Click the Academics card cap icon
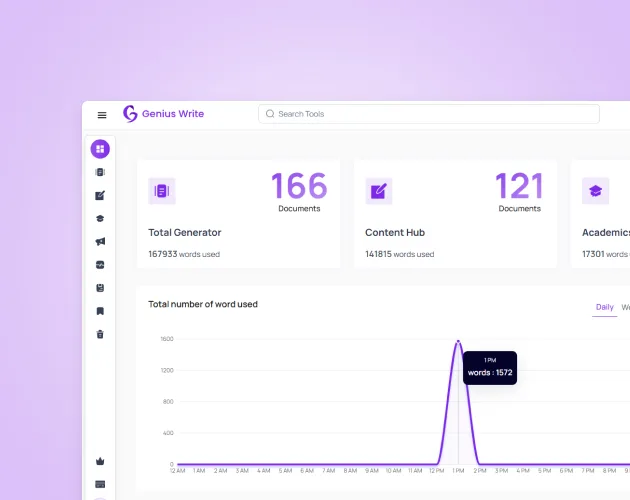Screen dimensions: 630x500 tap(595, 191)
